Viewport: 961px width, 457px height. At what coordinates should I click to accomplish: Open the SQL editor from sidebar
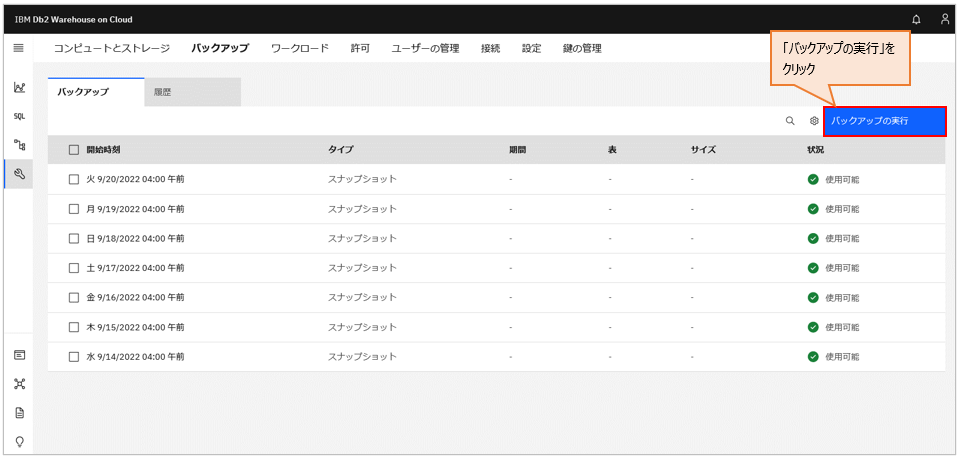click(19, 116)
